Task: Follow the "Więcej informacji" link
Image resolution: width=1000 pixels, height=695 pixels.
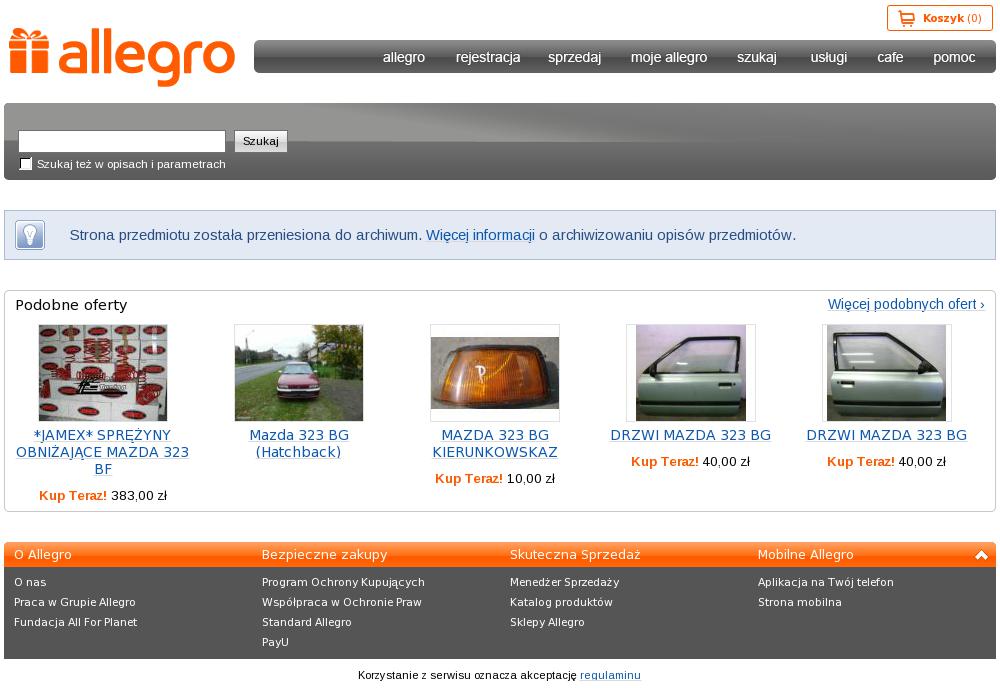Action: [x=480, y=235]
